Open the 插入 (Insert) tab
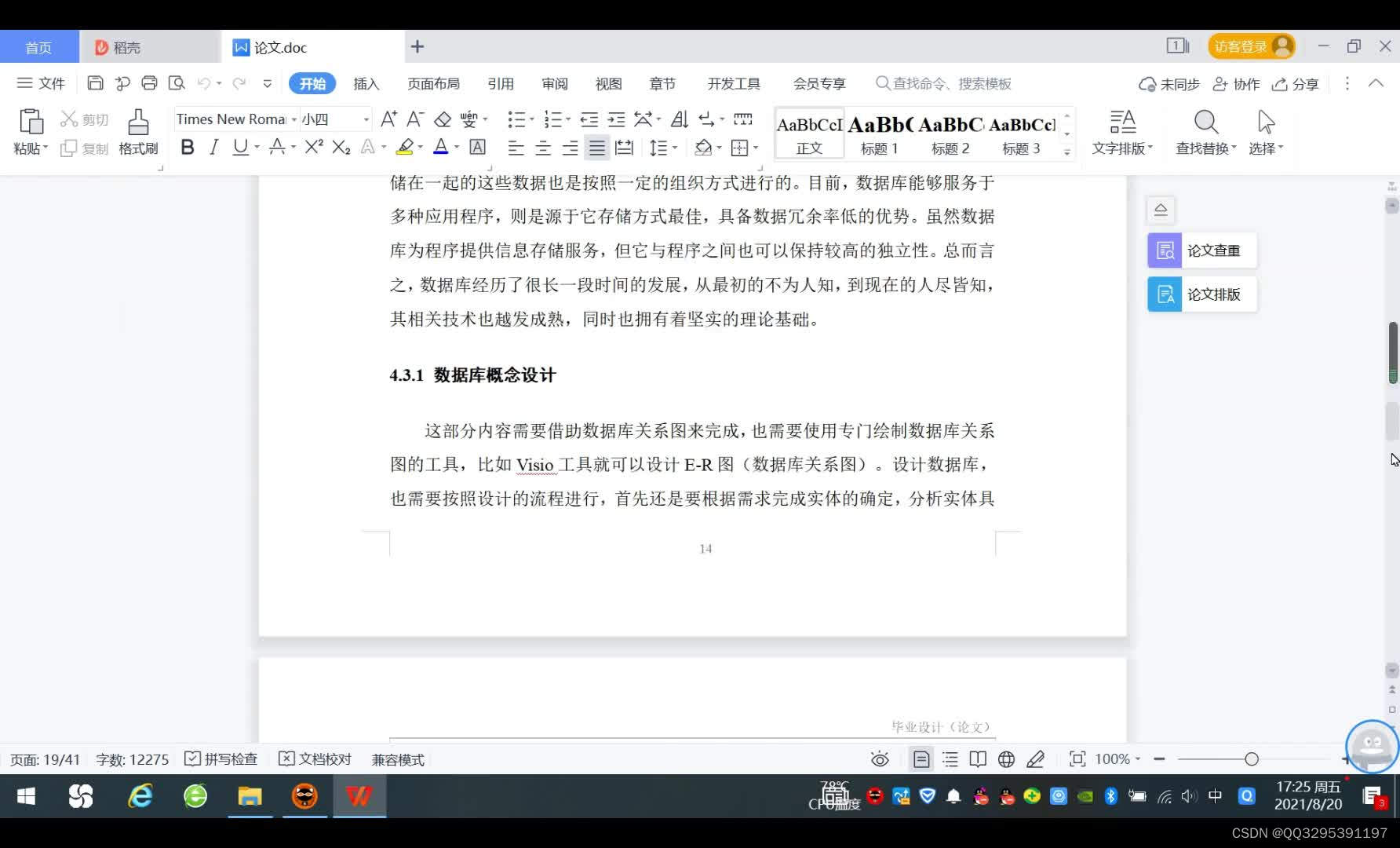This screenshot has width=1400, height=848. [366, 84]
